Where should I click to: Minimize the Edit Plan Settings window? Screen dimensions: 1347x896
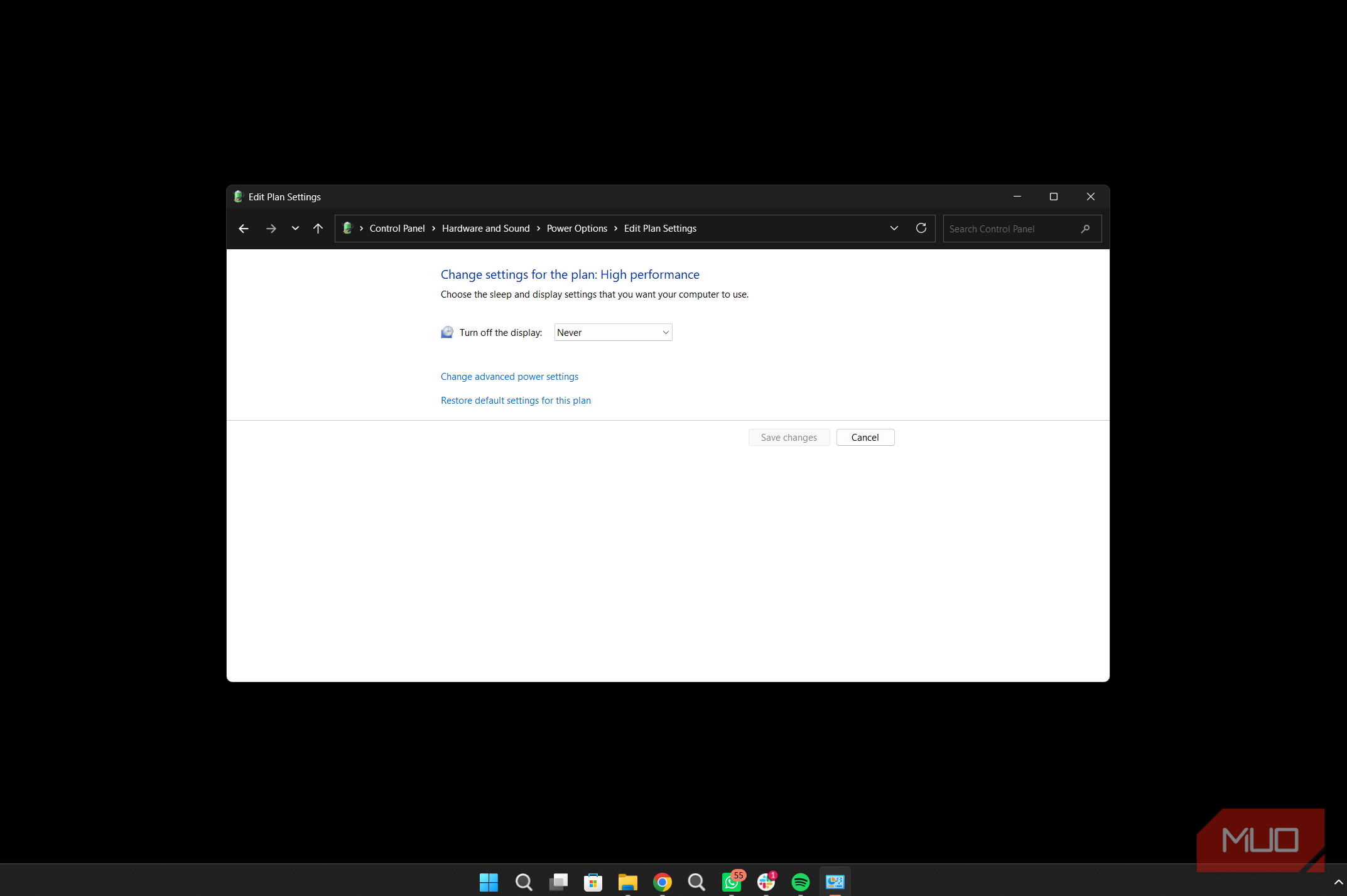click(1017, 197)
